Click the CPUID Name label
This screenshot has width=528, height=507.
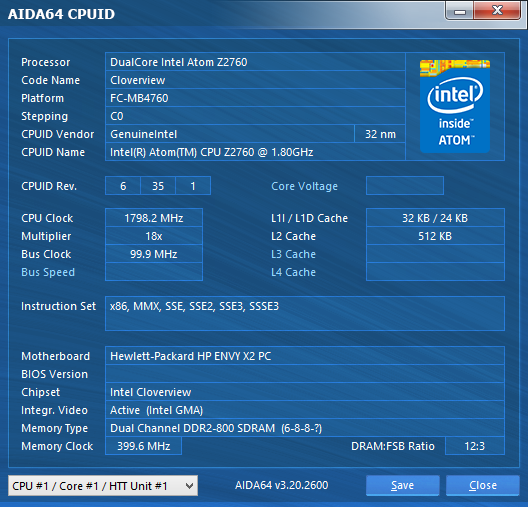53,152
